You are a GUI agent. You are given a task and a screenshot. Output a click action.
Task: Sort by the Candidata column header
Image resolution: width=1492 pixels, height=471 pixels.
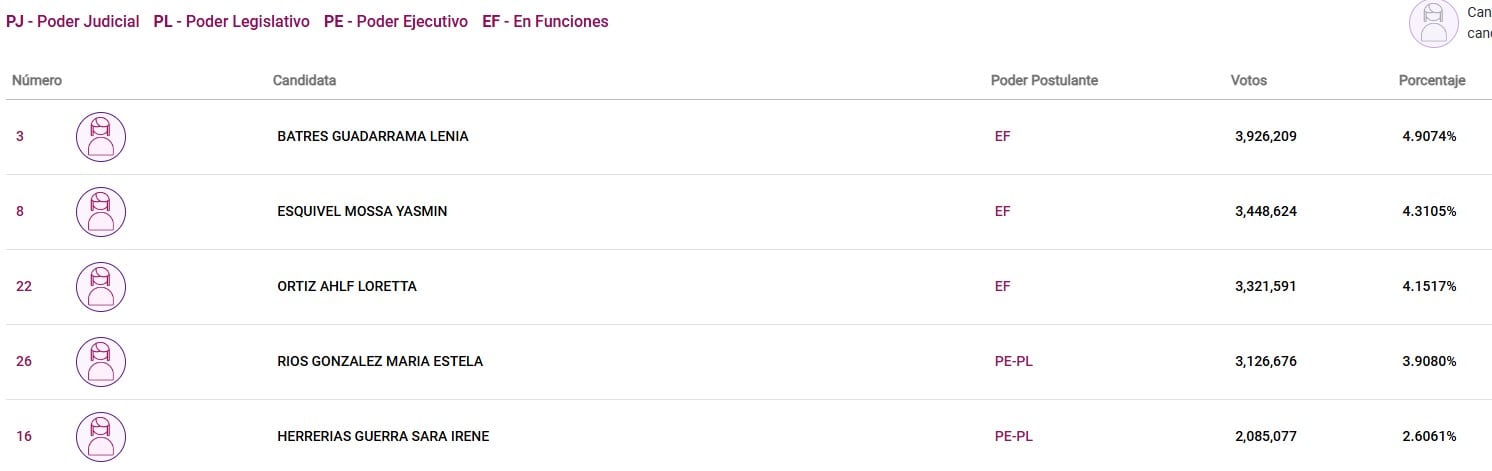(304, 81)
